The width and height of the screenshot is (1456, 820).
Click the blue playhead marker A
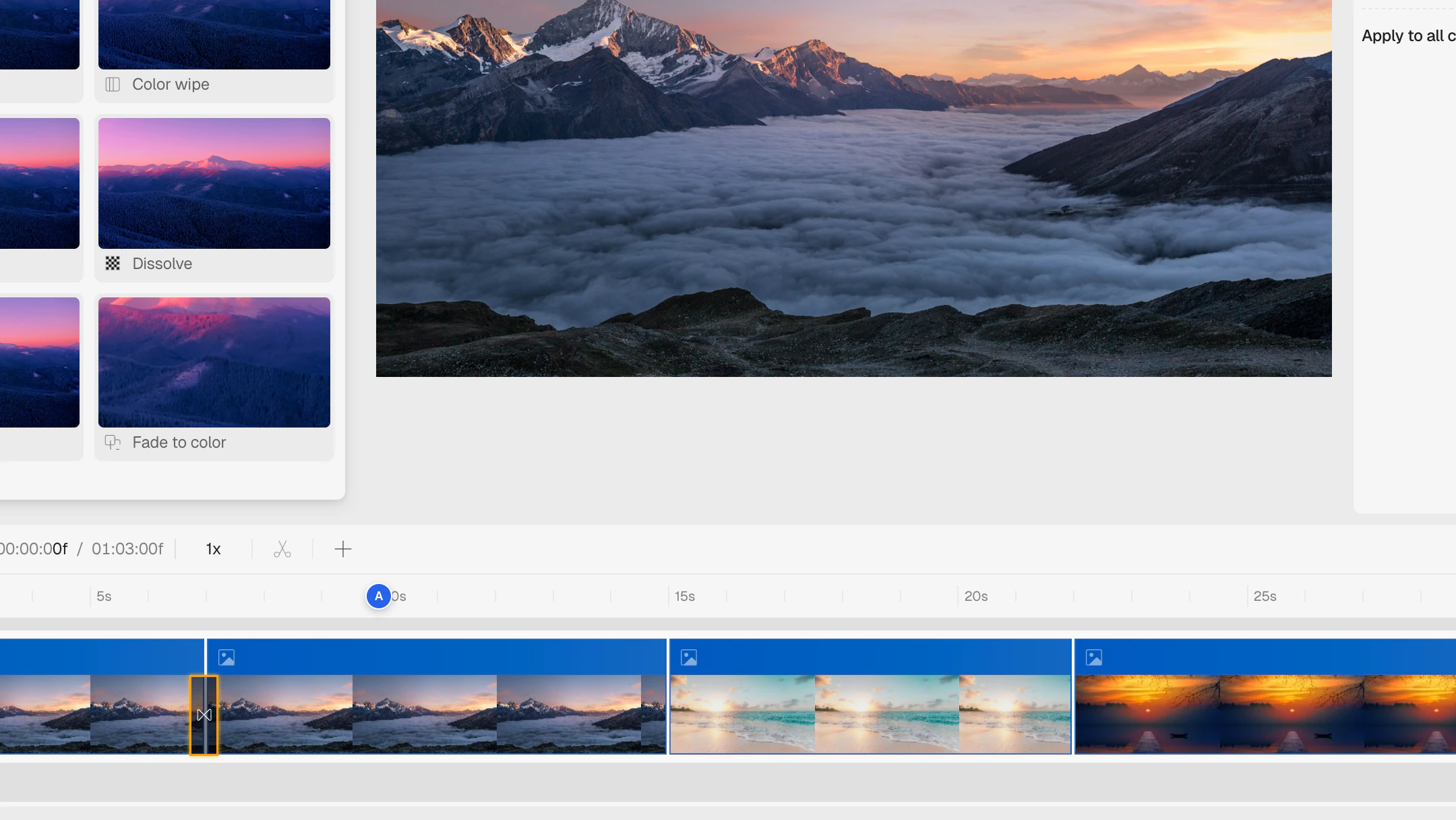(x=378, y=596)
